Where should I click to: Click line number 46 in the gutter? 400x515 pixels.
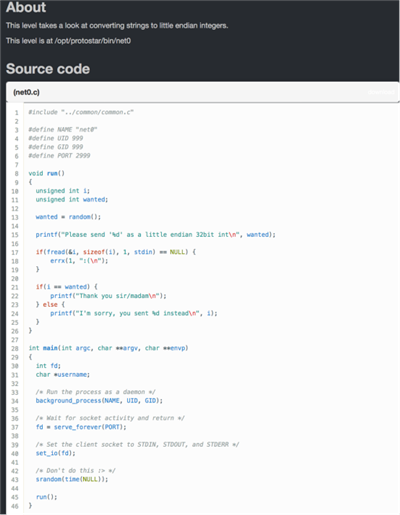tap(15, 506)
